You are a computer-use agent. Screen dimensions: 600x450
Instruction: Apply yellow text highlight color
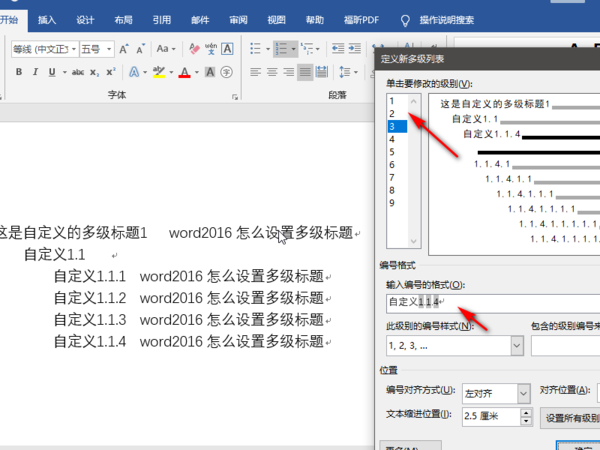point(158,72)
